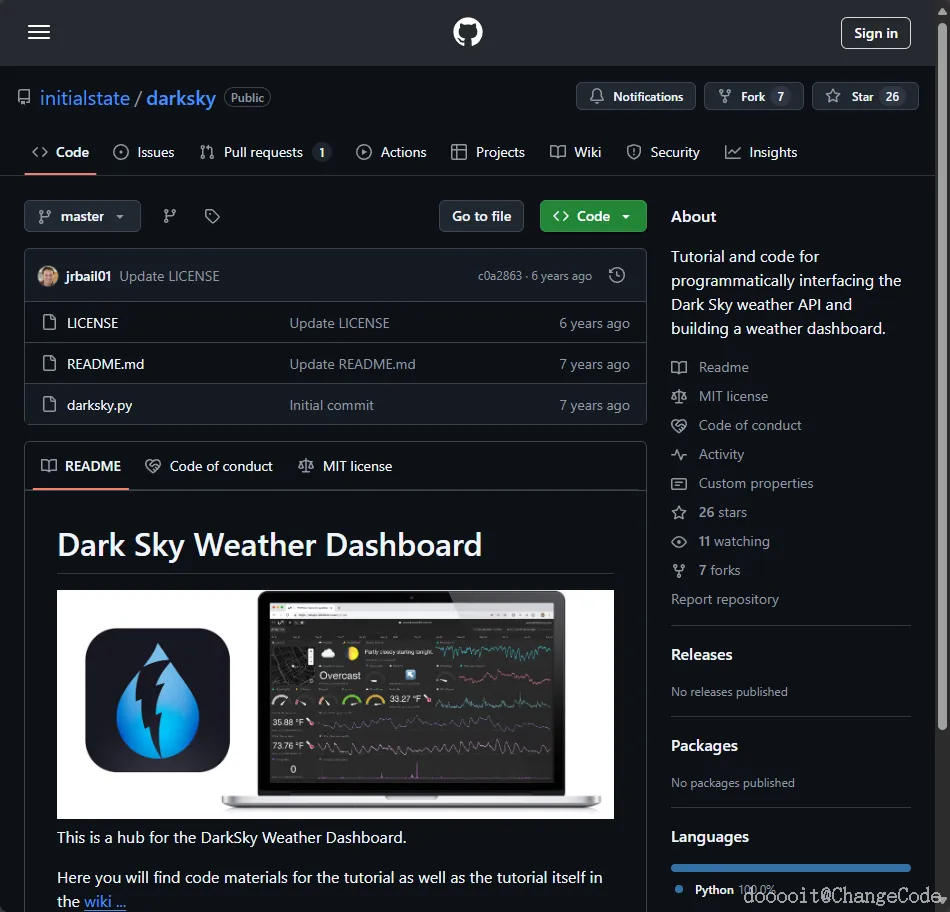
Task: Open Code of conduct in About sidebar
Action: coord(750,425)
